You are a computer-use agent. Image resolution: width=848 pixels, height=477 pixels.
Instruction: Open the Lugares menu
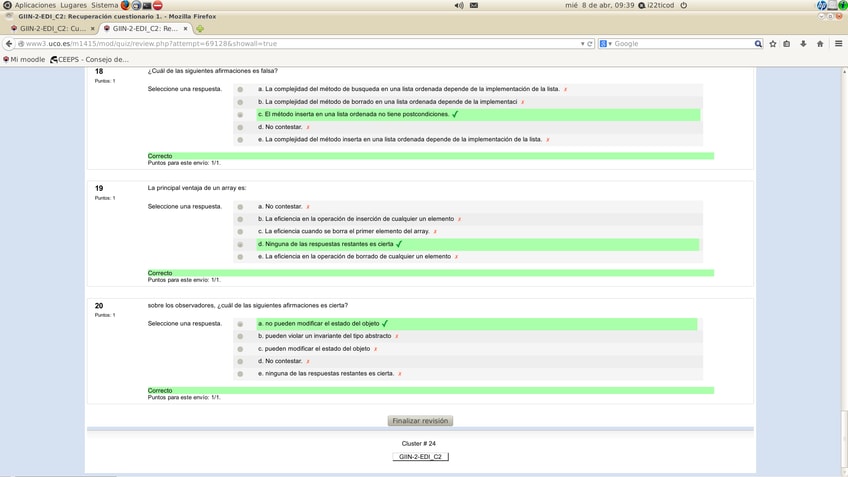[73, 5]
